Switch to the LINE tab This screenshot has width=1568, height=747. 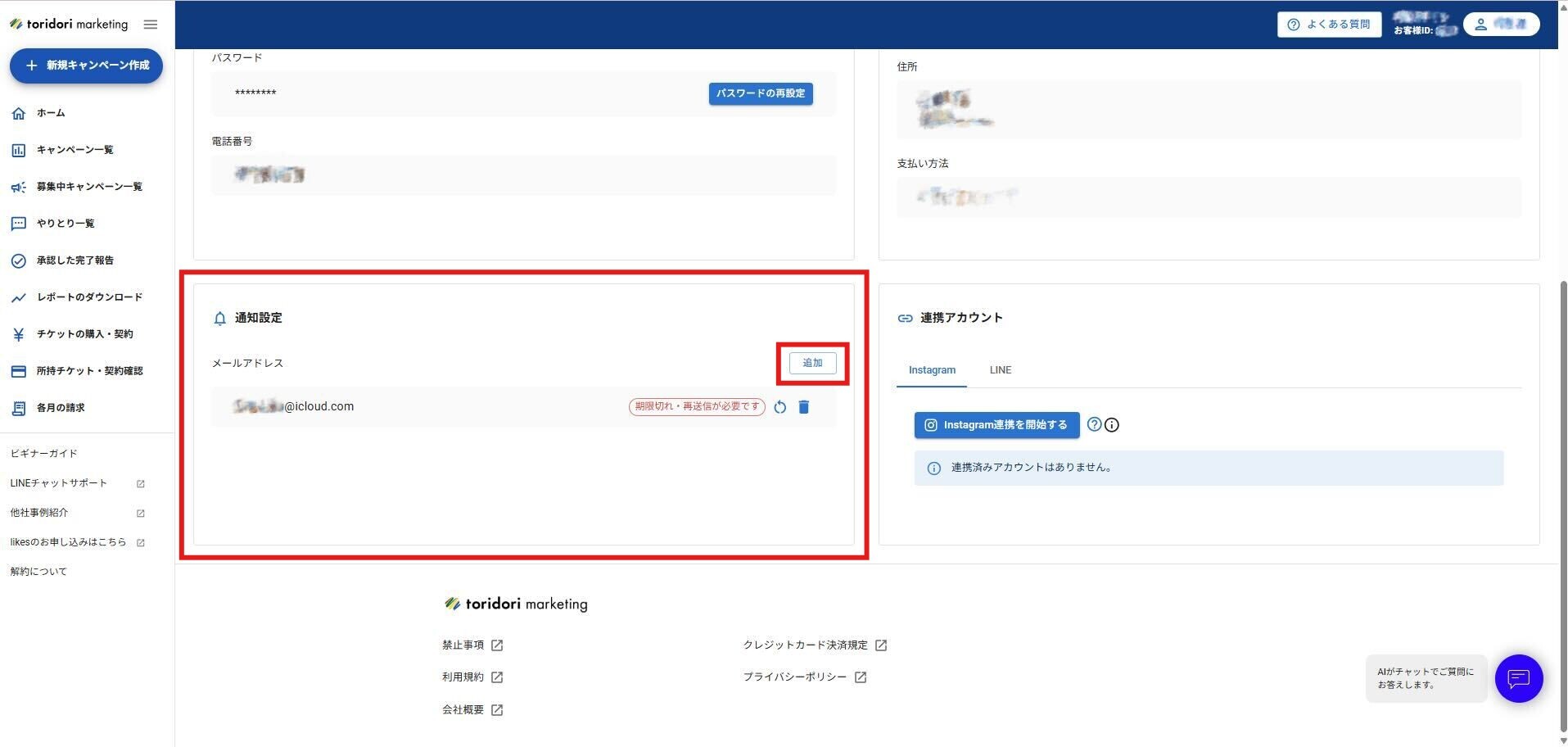click(1000, 370)
